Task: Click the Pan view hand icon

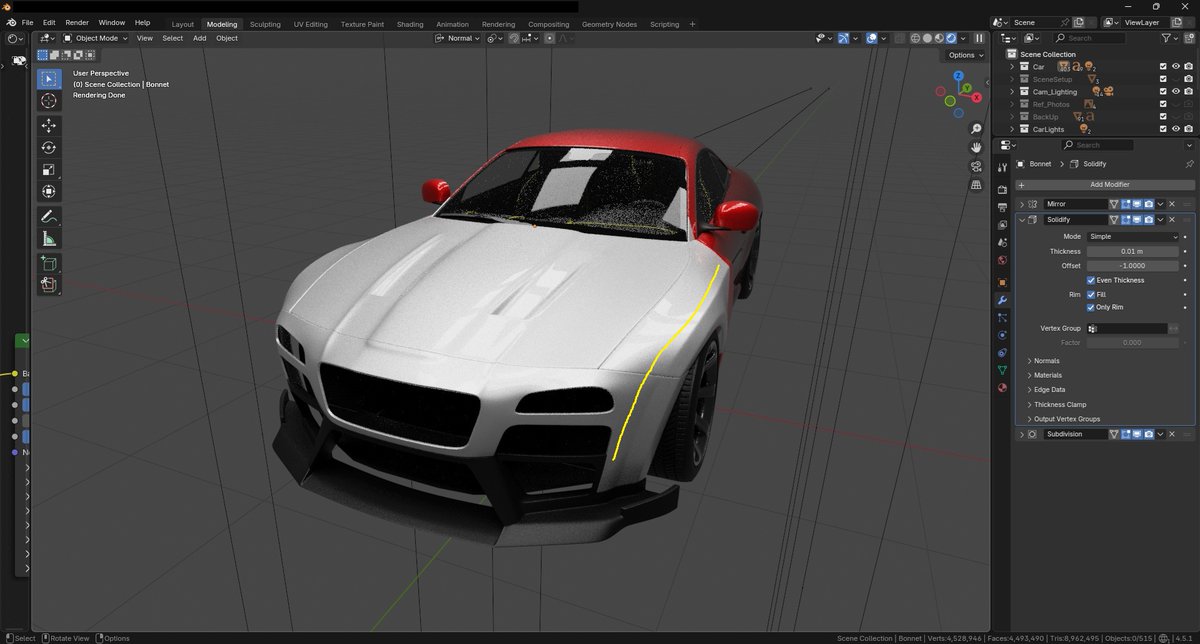Action: [976, 147]
